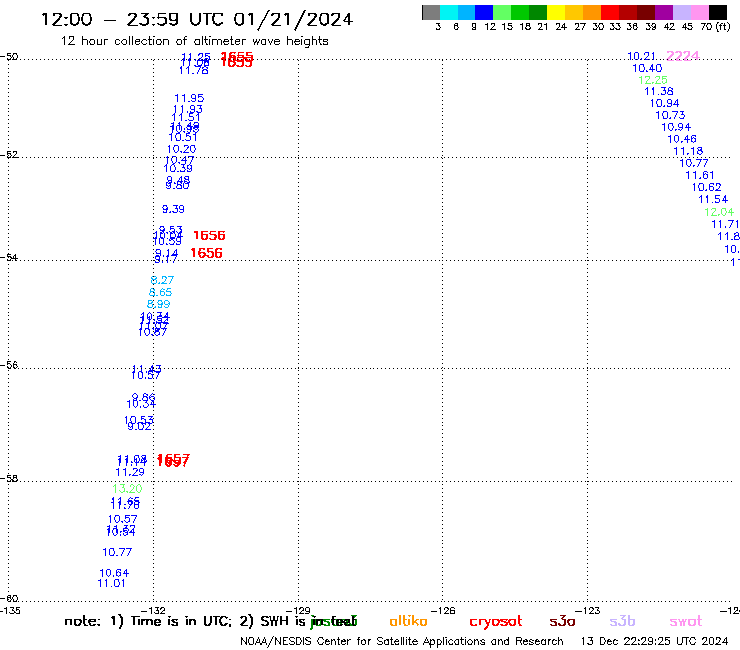The image size is (740, 650).
Task: Select the green value '12.25'
Action: [x=653, y=80]
